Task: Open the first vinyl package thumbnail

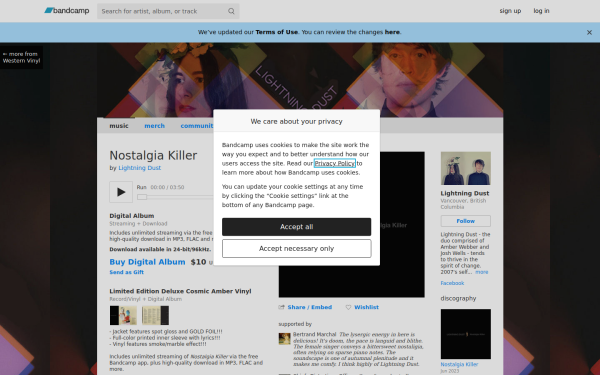Action: (123, 316)
